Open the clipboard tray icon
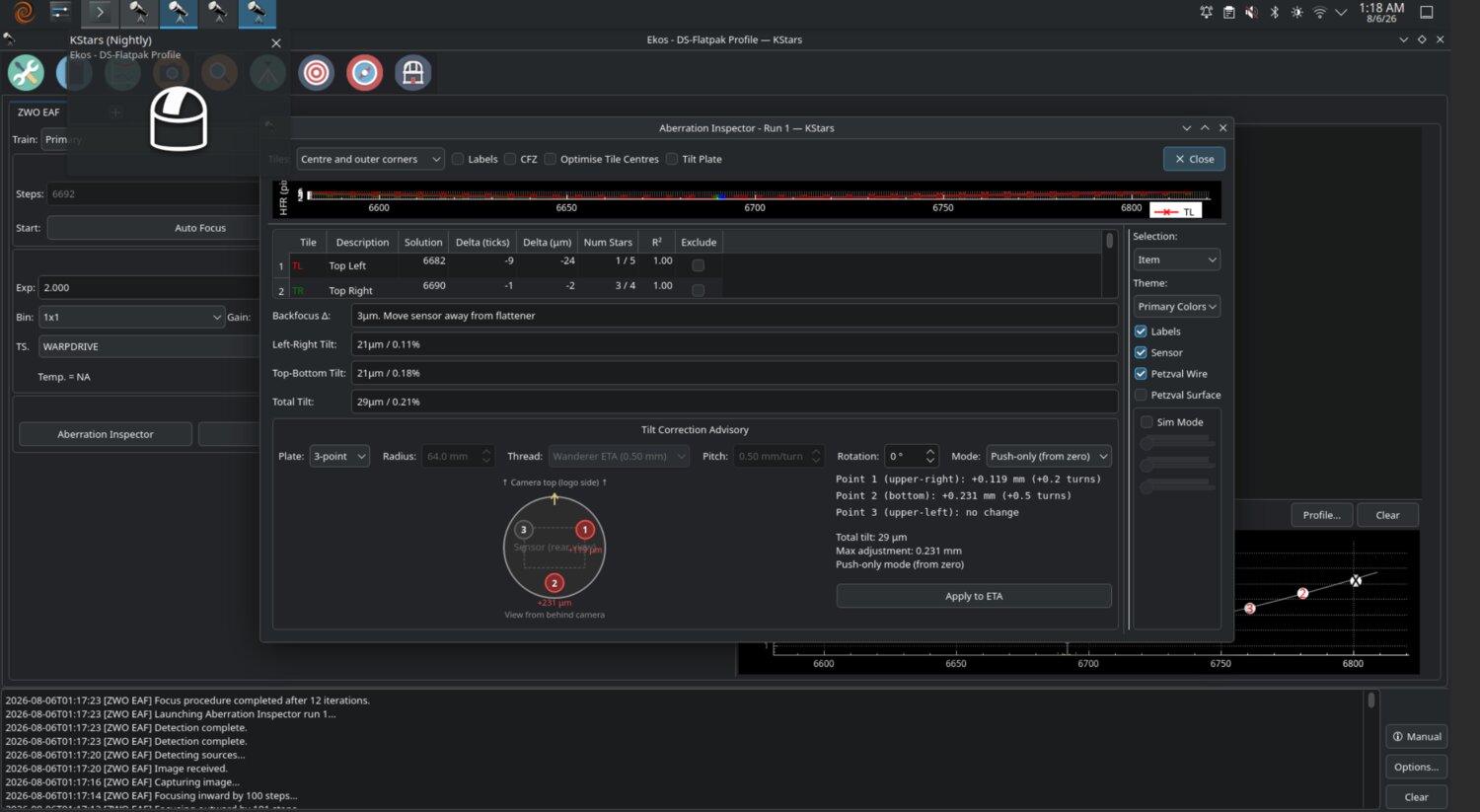1480x812 pixels. pyautogui.click(x=1228, y=13)
